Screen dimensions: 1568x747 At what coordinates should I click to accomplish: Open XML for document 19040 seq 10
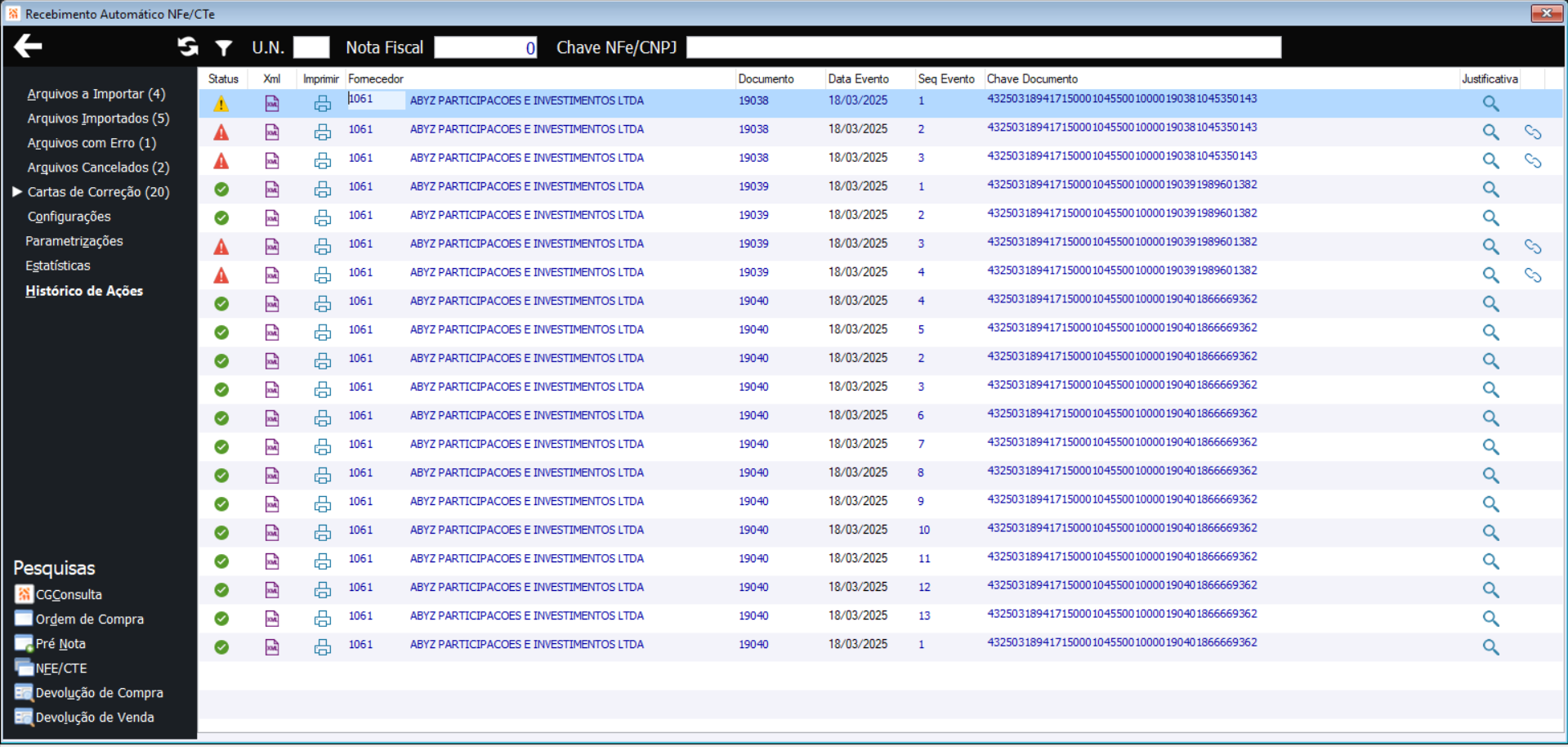click(272, 532)
